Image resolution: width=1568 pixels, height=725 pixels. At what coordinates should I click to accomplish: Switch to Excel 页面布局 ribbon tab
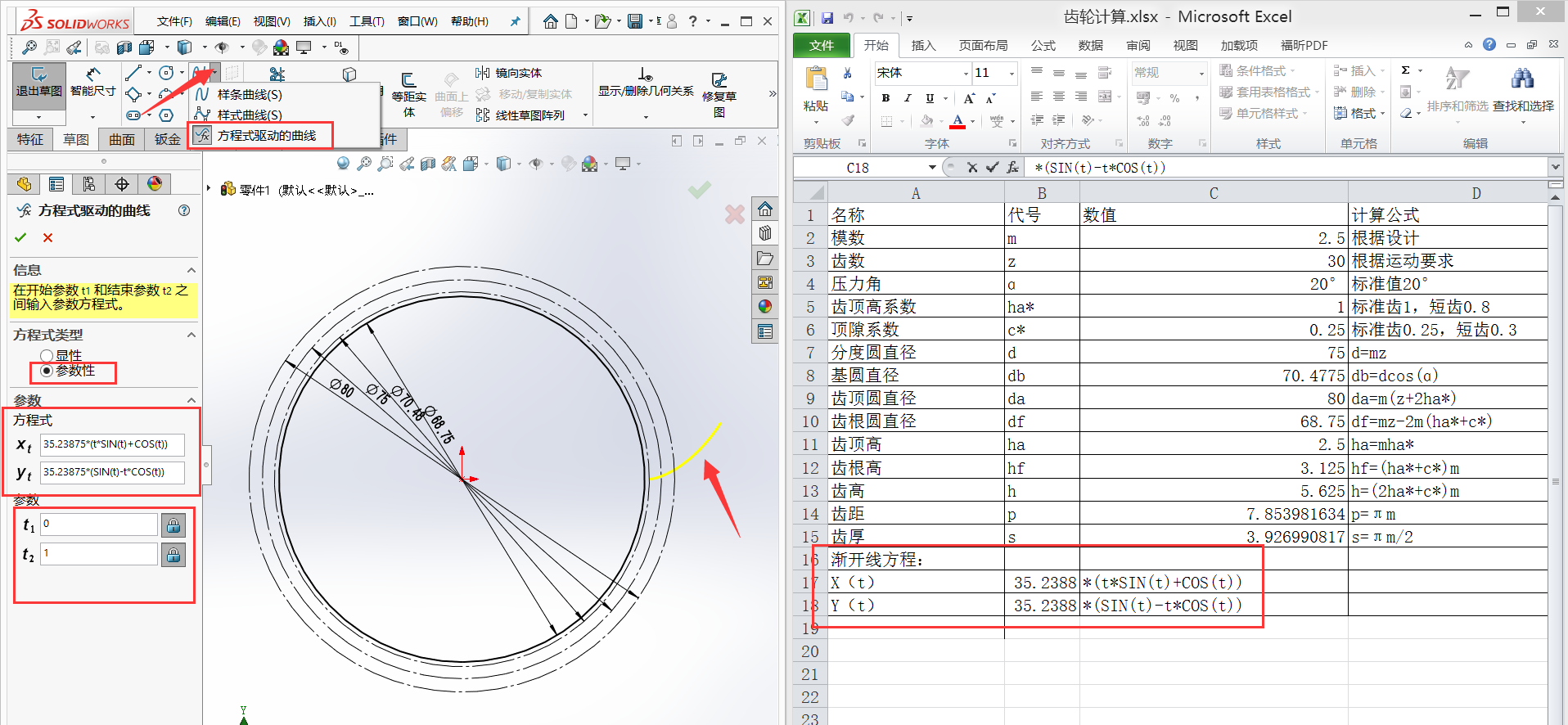pyautogui.click(x=983, y=46)
